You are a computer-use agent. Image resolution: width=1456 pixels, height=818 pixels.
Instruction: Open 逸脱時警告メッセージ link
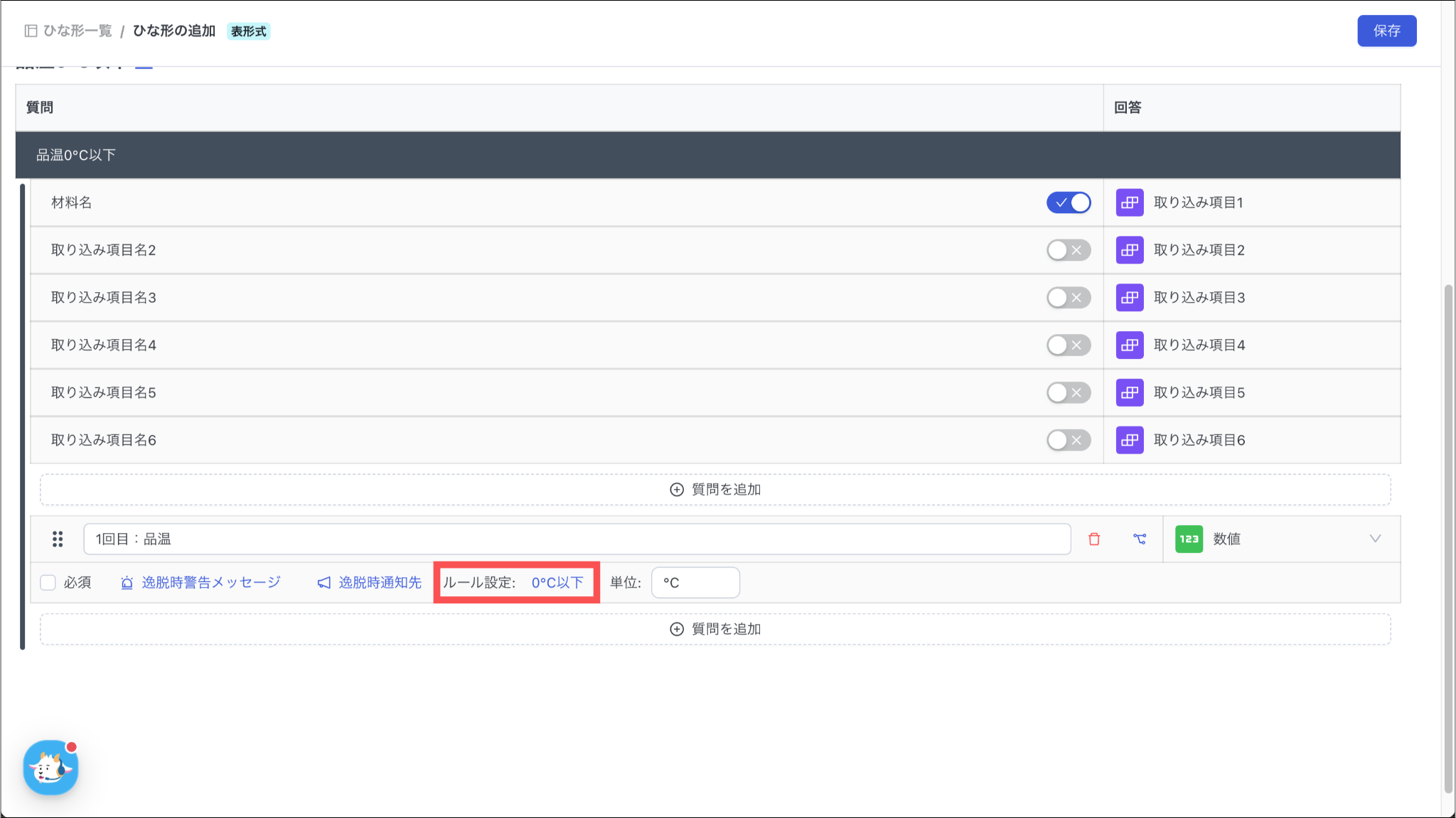(210, 583)
